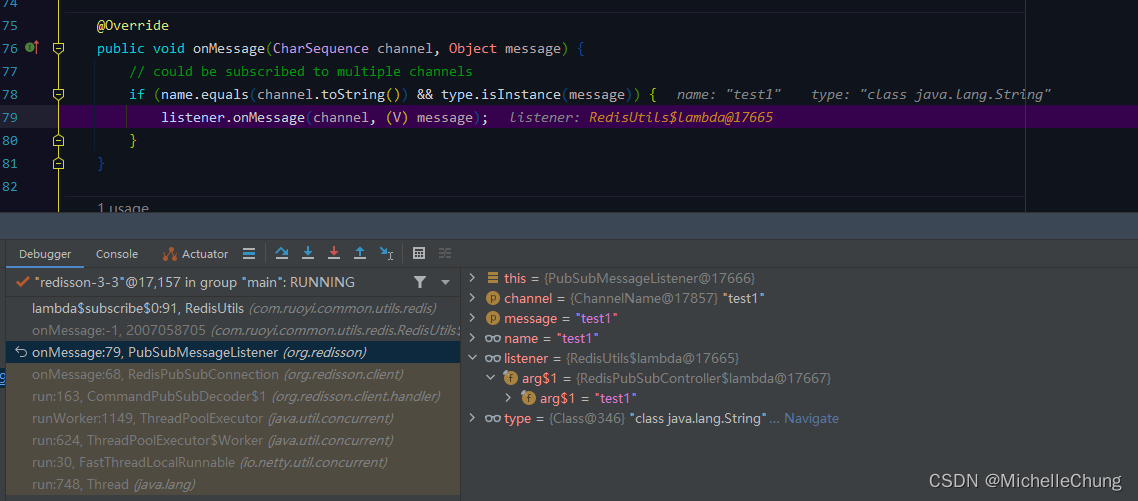Collapse the 'listener' variable node

(x=472, y=358)
